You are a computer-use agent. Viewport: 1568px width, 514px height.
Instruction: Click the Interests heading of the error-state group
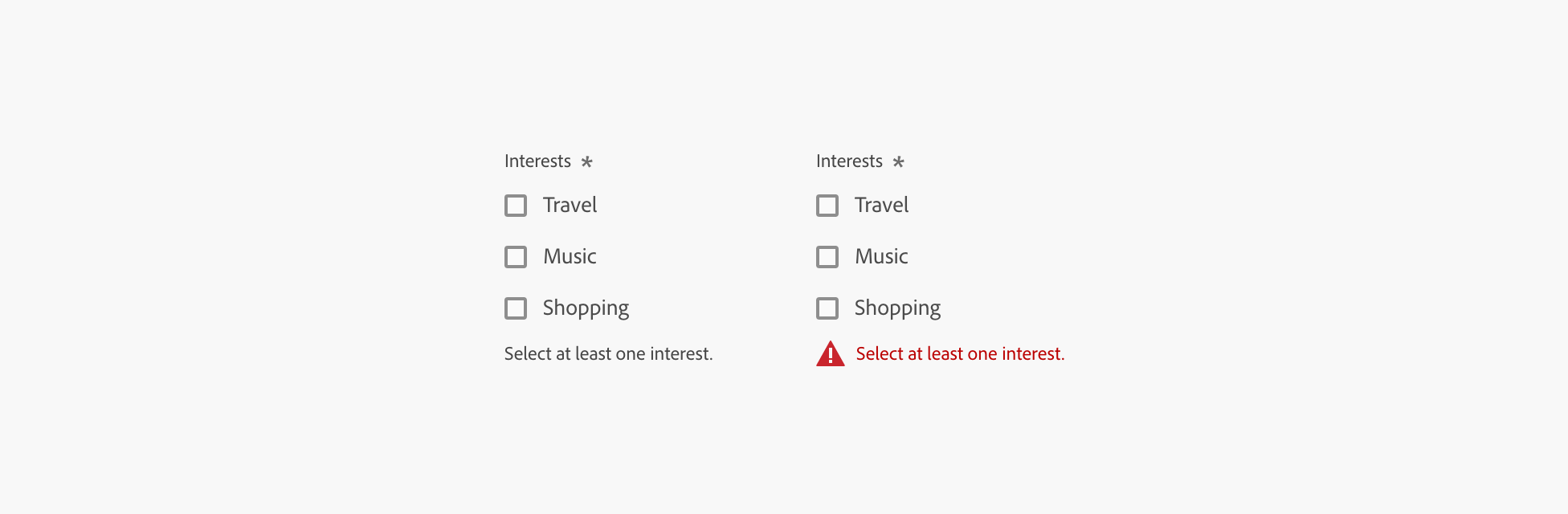[x=849, y=161]
